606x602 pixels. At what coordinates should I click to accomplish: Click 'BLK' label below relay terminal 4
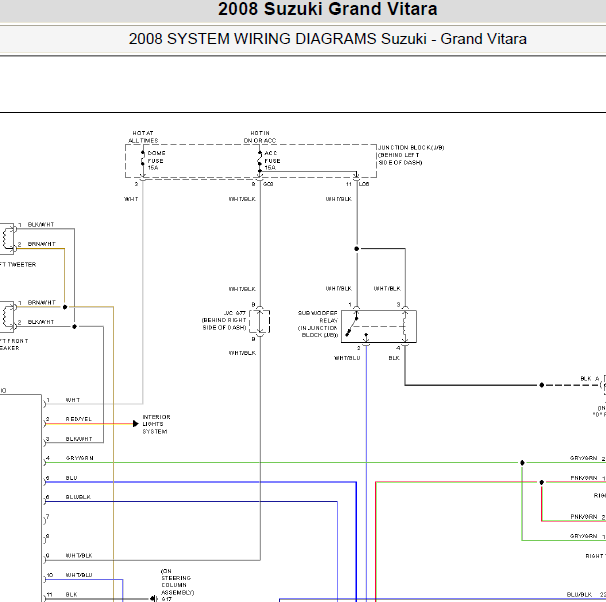[x=394, y=358]
